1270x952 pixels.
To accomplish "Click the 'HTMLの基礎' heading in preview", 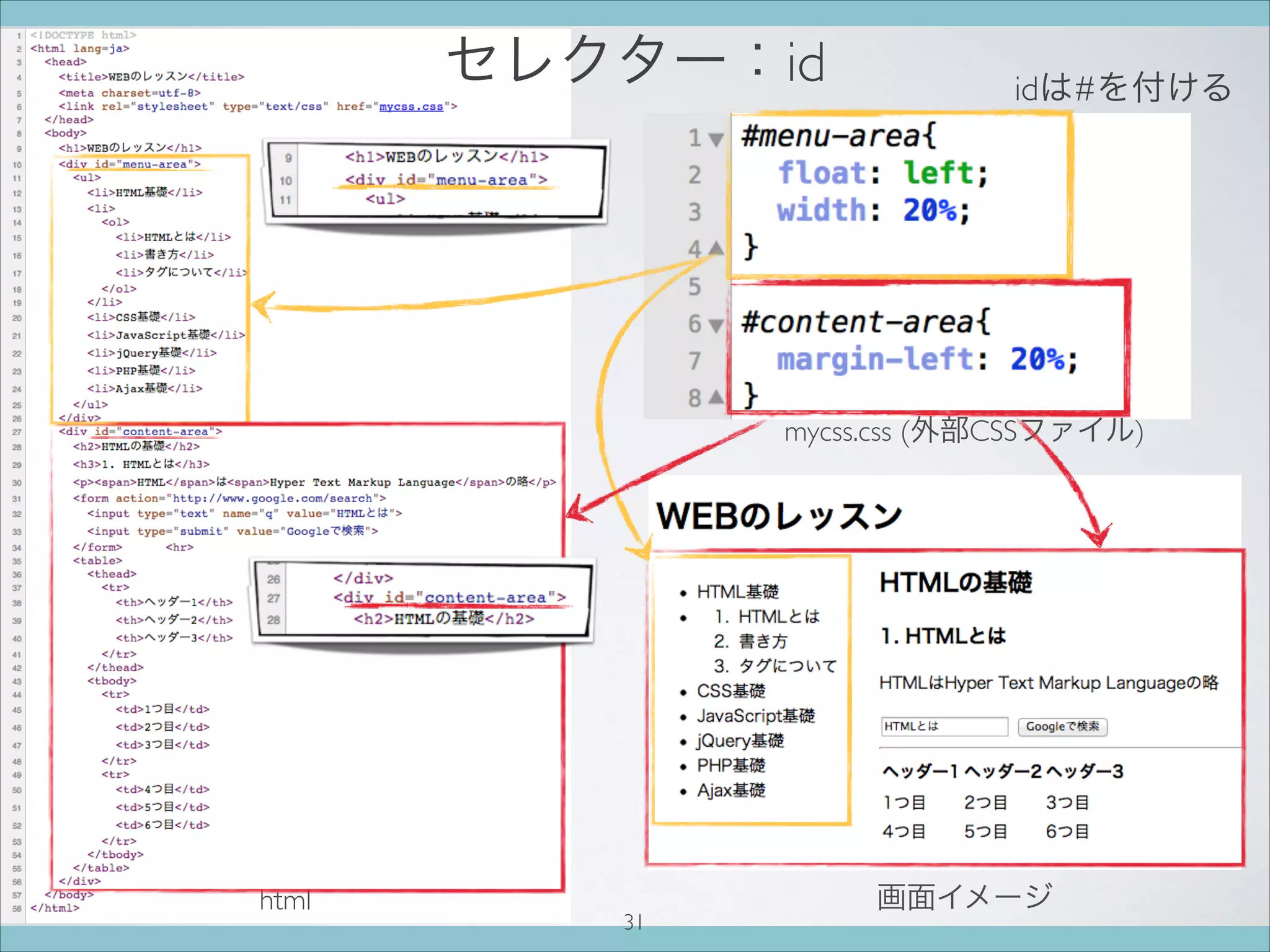I will pos(956,583).
